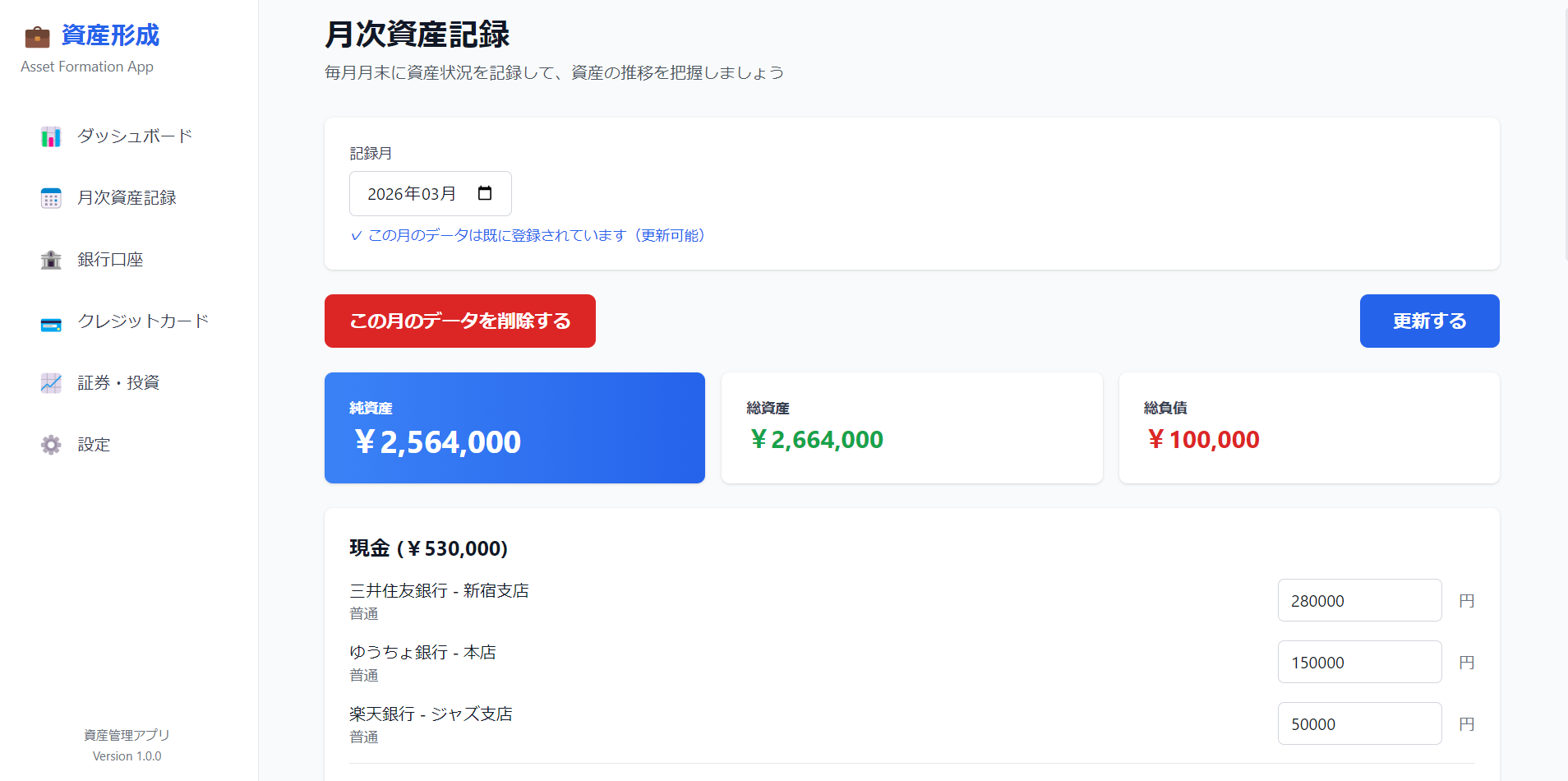Viewport: 1568px width, 781px height.
Task: Click the 楽天銀行 balance field showing 50000
Action: [x=1359, y=723]
